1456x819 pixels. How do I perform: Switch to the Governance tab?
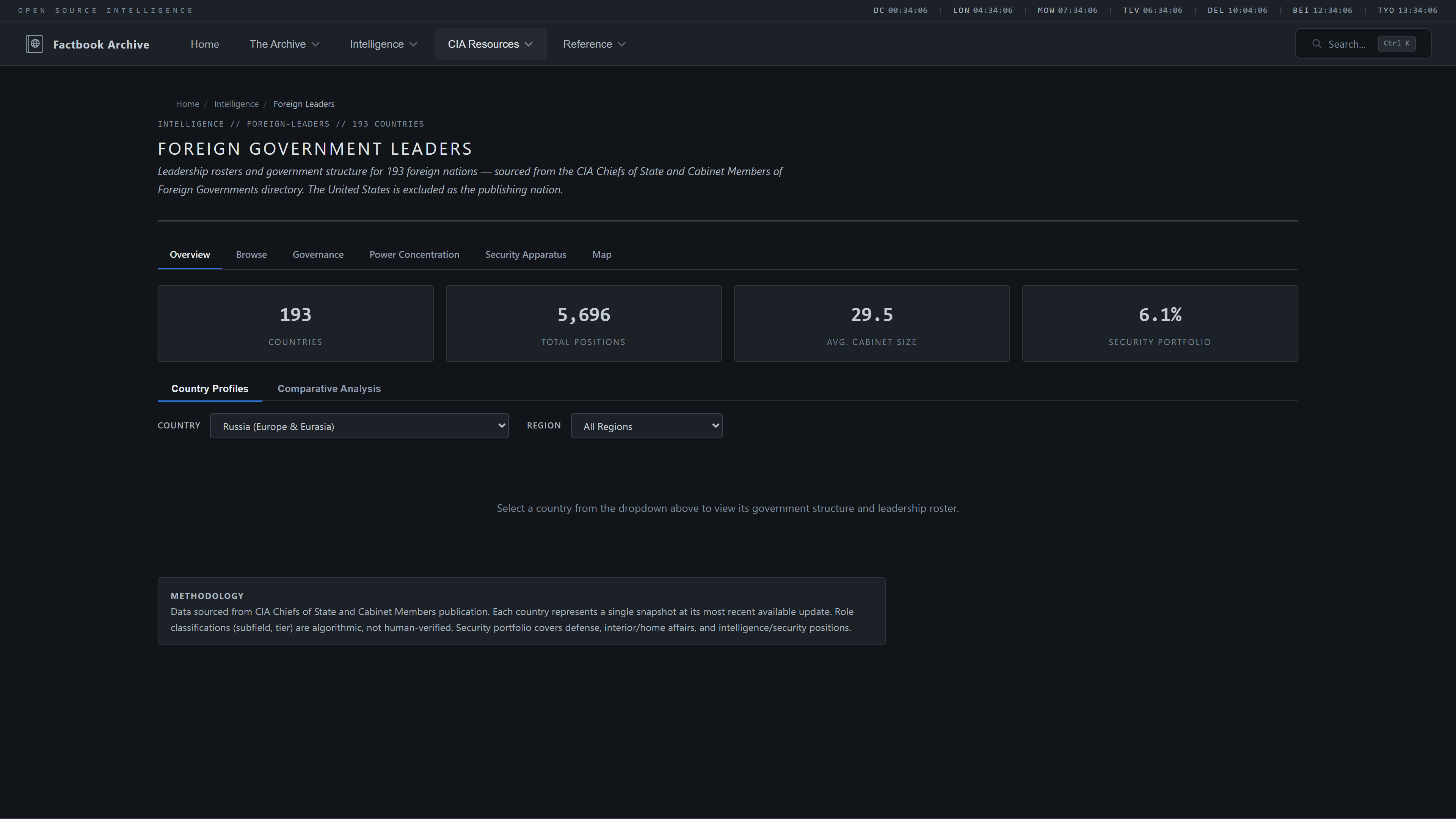318,255
